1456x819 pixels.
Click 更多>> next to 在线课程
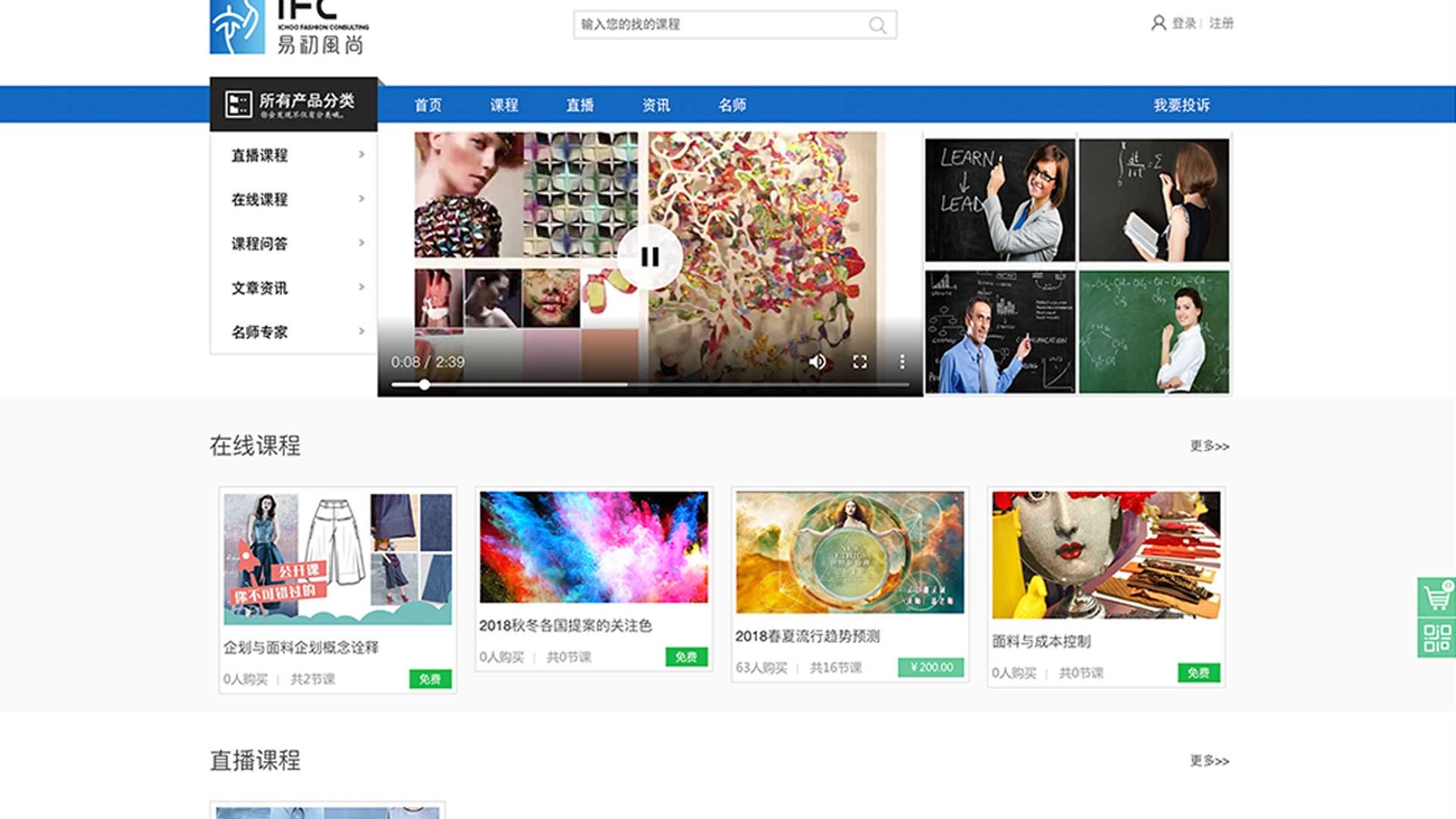(x=1209, y=446)
